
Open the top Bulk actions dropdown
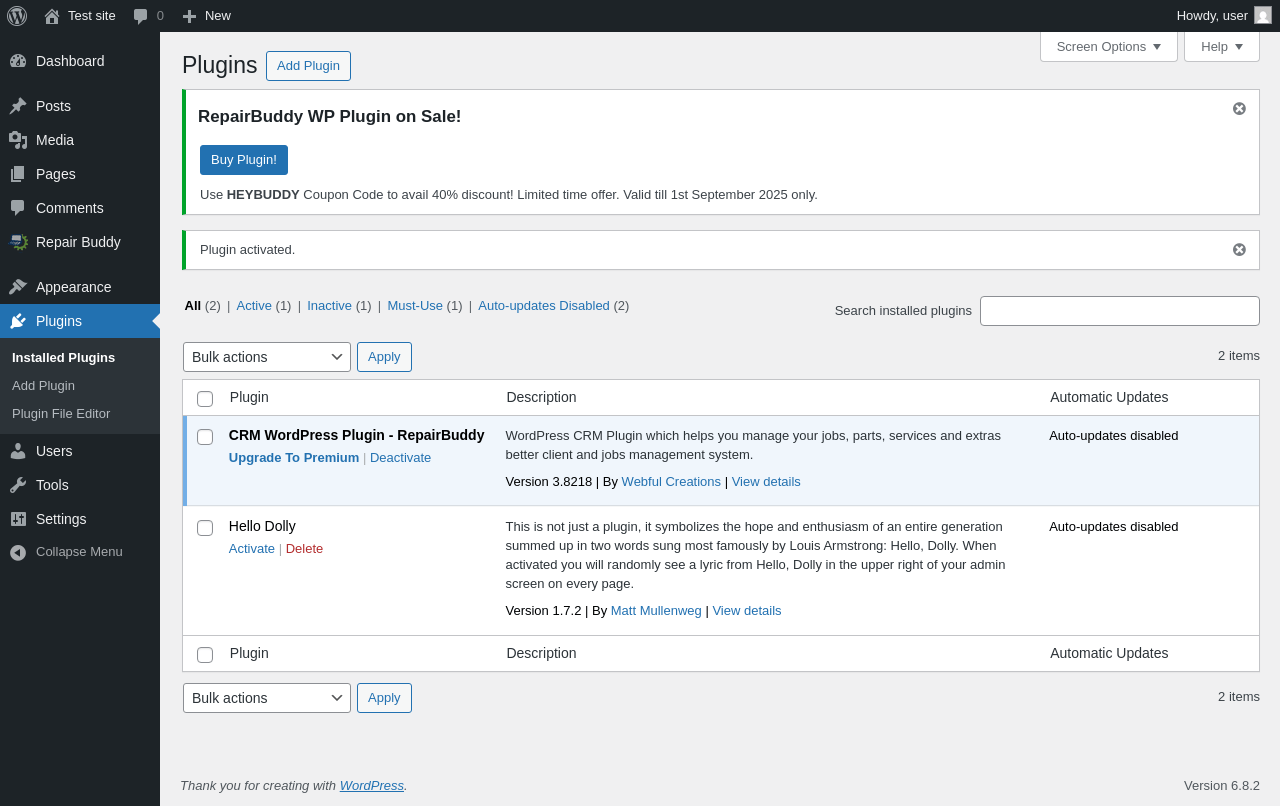267,357
